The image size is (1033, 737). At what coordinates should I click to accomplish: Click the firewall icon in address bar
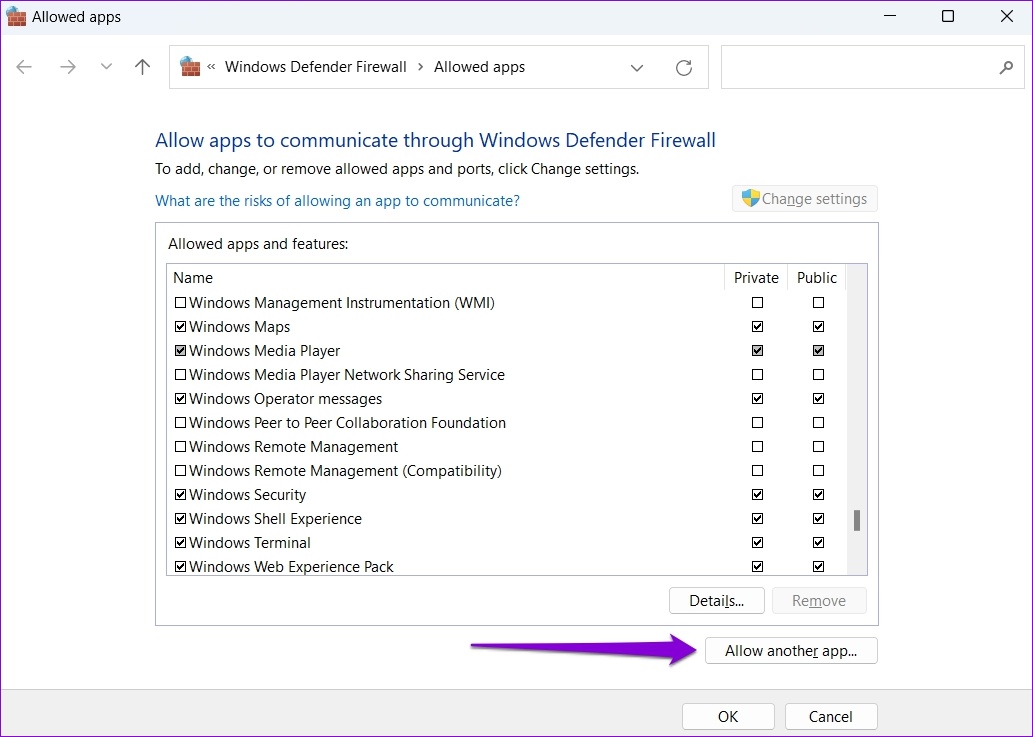pyautogui.click(x=190, y=67)
